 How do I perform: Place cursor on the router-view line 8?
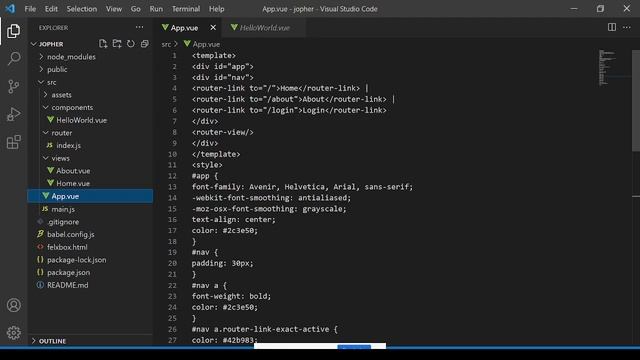(x=222, y=132)
